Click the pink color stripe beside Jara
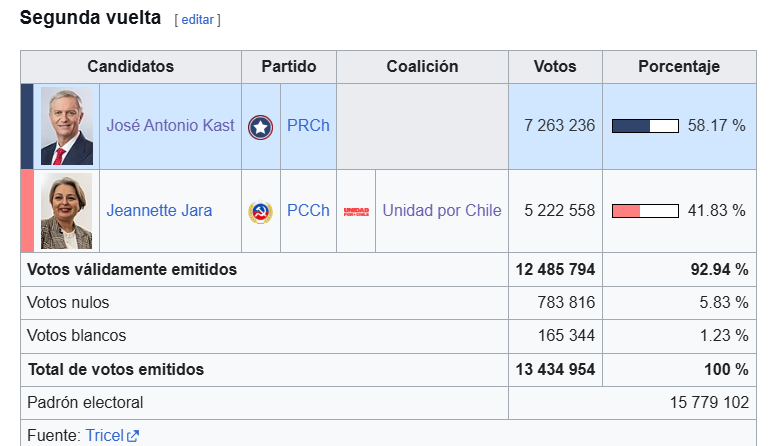Image resolution: width=777 pixels, height=446 pixels. 27,211
